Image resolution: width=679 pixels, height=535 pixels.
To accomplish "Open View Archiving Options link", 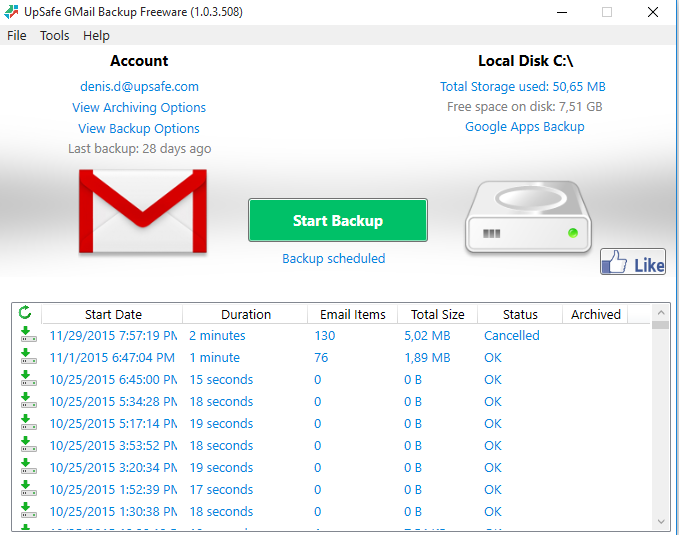I will pos(139,107).
